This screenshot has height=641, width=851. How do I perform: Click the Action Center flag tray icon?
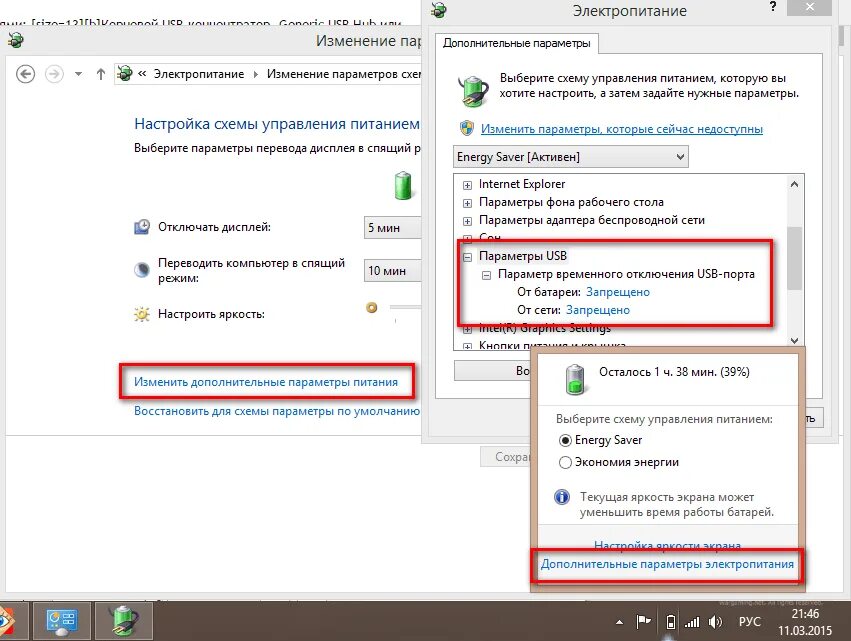[643, 622]
